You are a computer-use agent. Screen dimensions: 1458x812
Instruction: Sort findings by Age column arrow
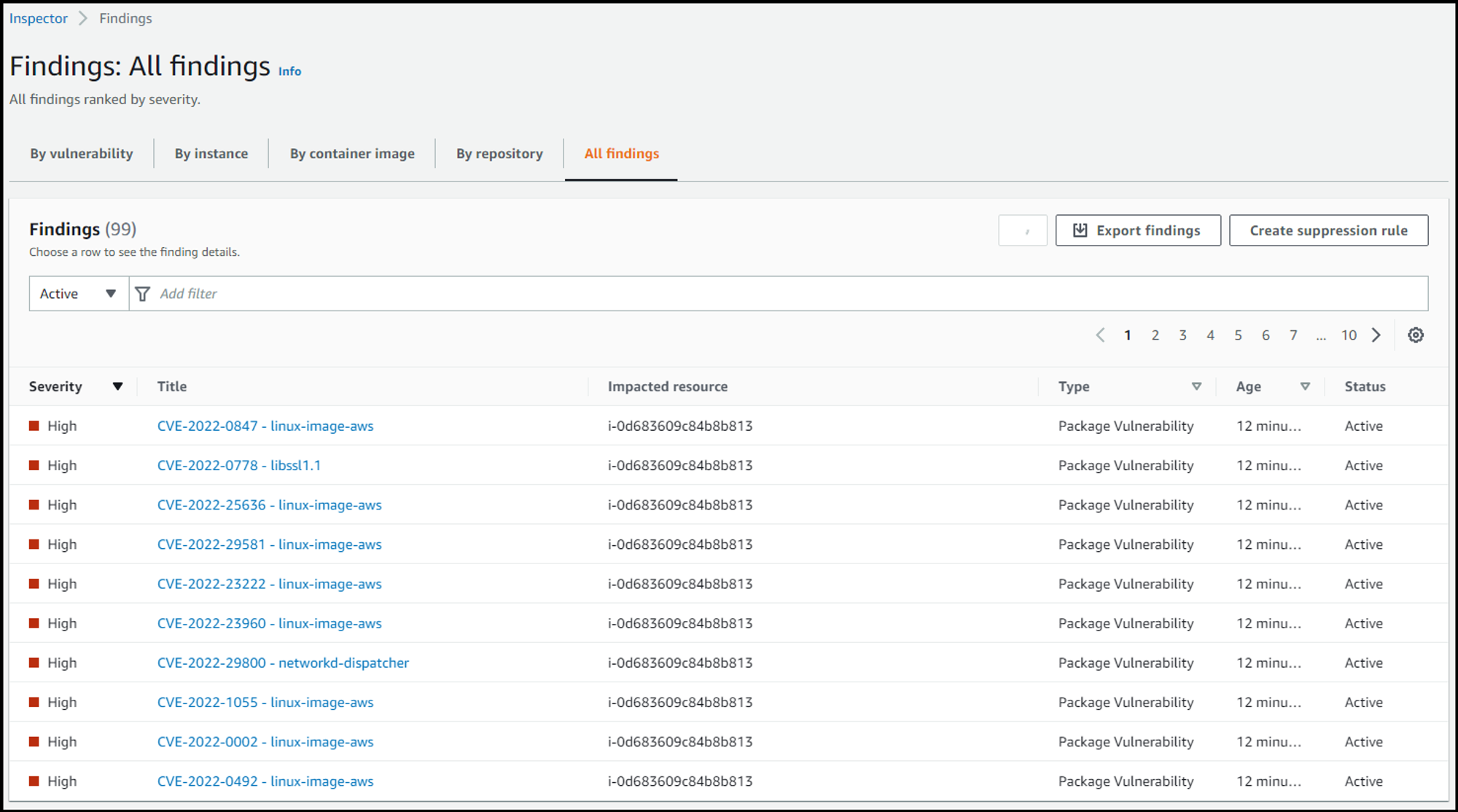coord(1305,386)
